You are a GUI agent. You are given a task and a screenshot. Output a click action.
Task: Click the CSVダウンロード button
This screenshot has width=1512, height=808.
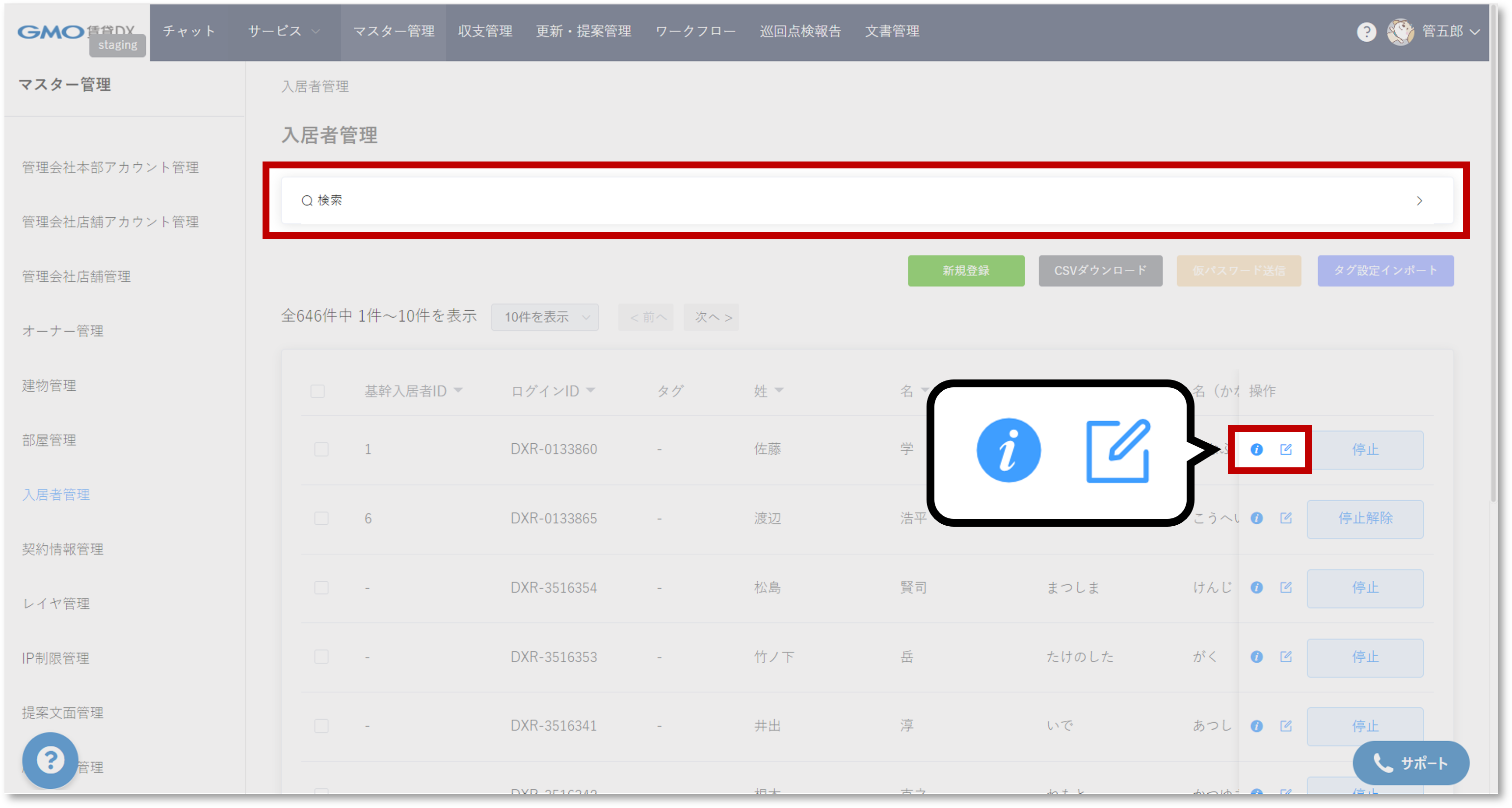pyautogui.click(x=1100, y=270)
